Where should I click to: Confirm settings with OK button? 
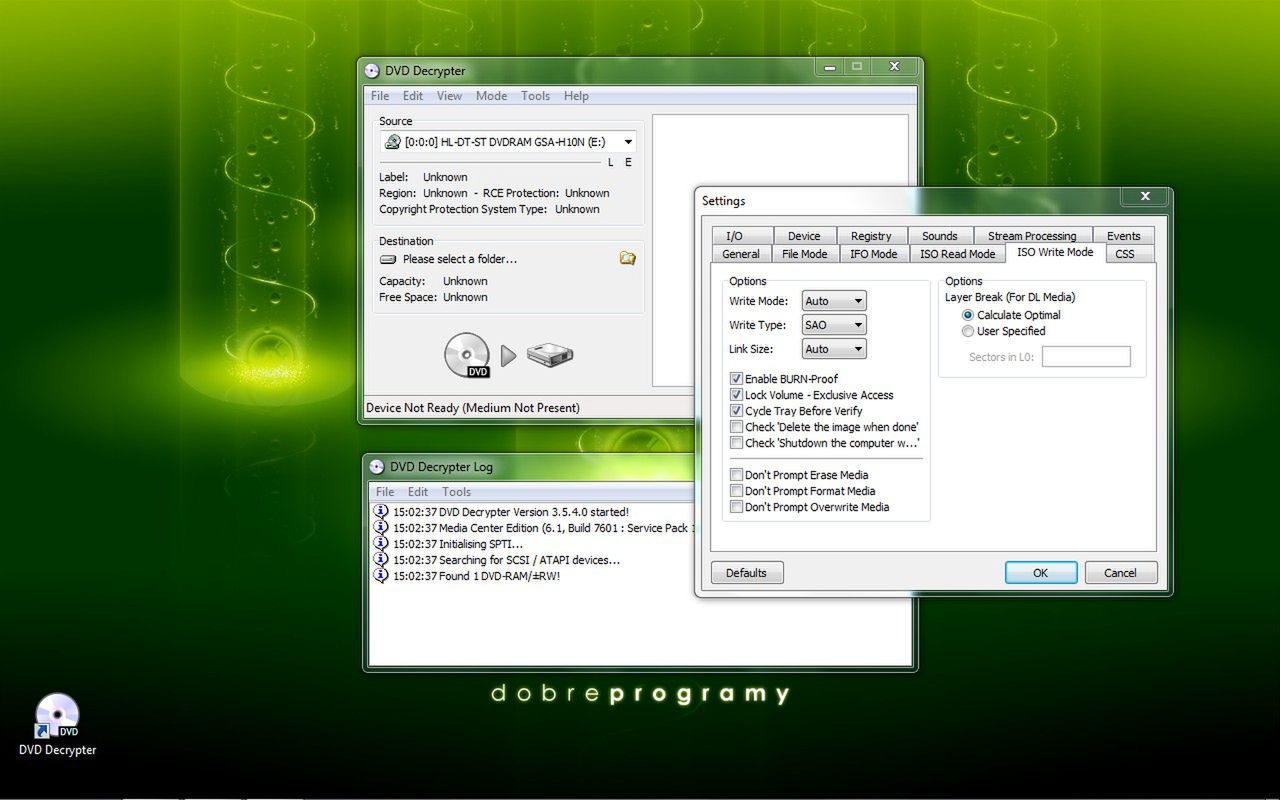point(1041,573)
